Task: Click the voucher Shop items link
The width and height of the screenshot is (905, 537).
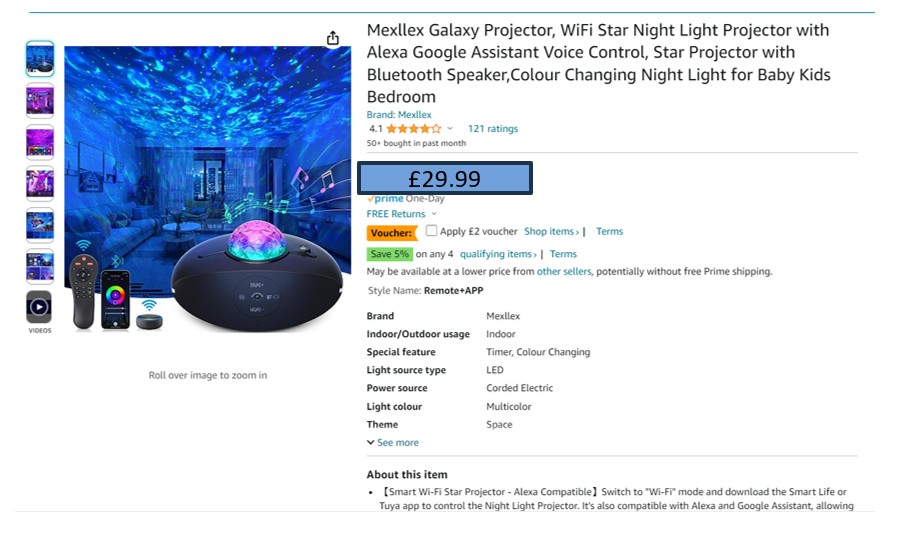Action: tap(551, 232)
